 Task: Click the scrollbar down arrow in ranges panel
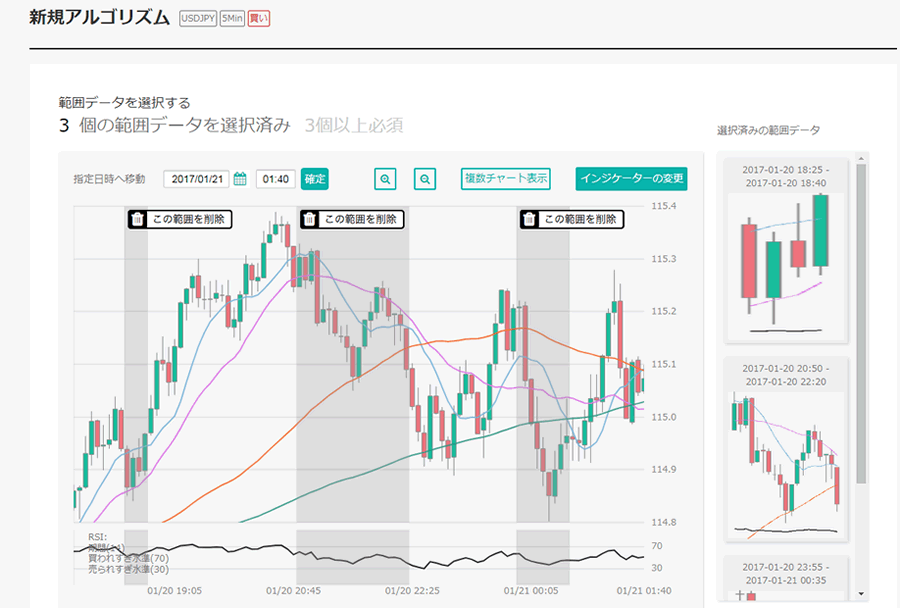861,594
